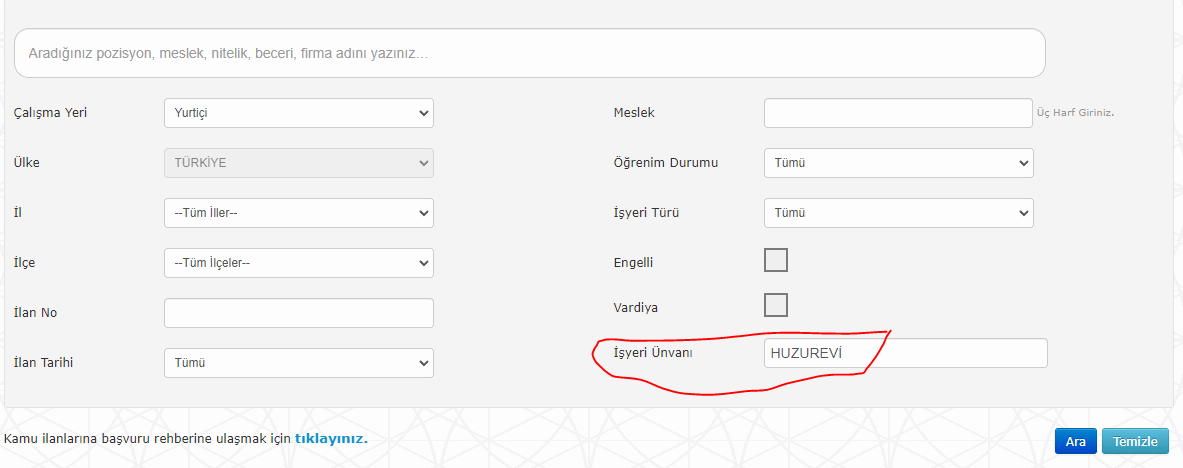Click the Meslek label text

pos(635,113)
